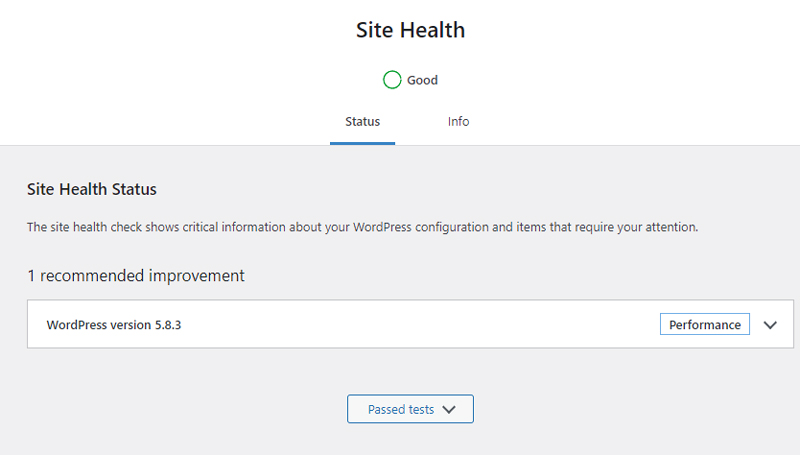Switch to the Info tab
800x455 pixels.
tap(458, 122)
